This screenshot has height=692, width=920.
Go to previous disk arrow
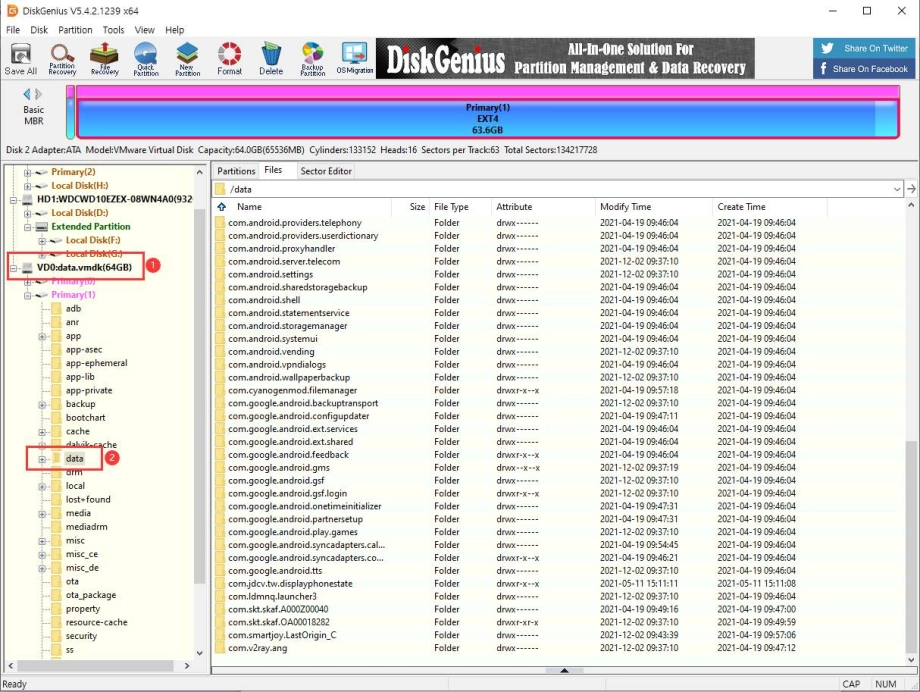(26, 94)
